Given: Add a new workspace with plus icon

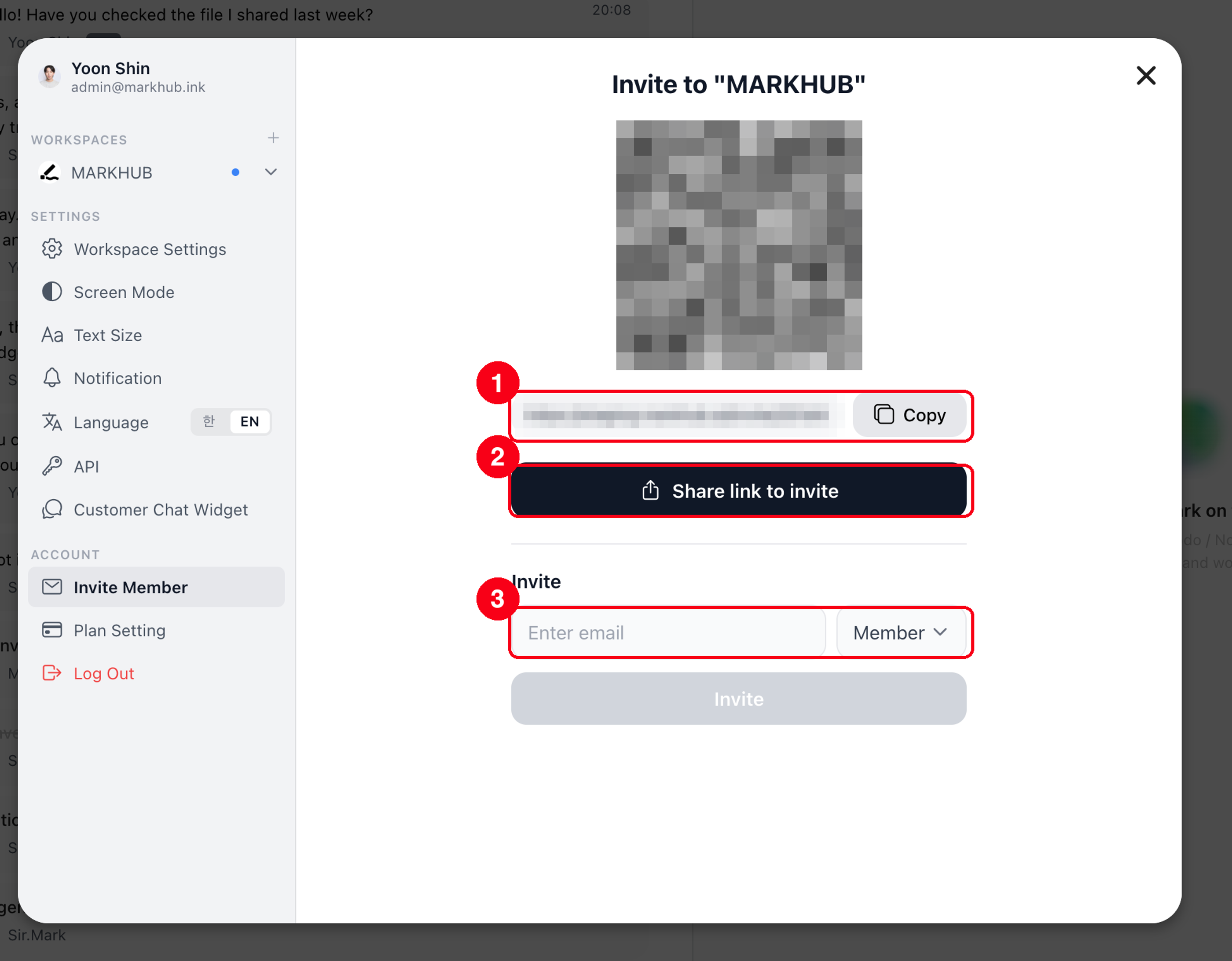Looking at the screenshot, I should (273, 138).
